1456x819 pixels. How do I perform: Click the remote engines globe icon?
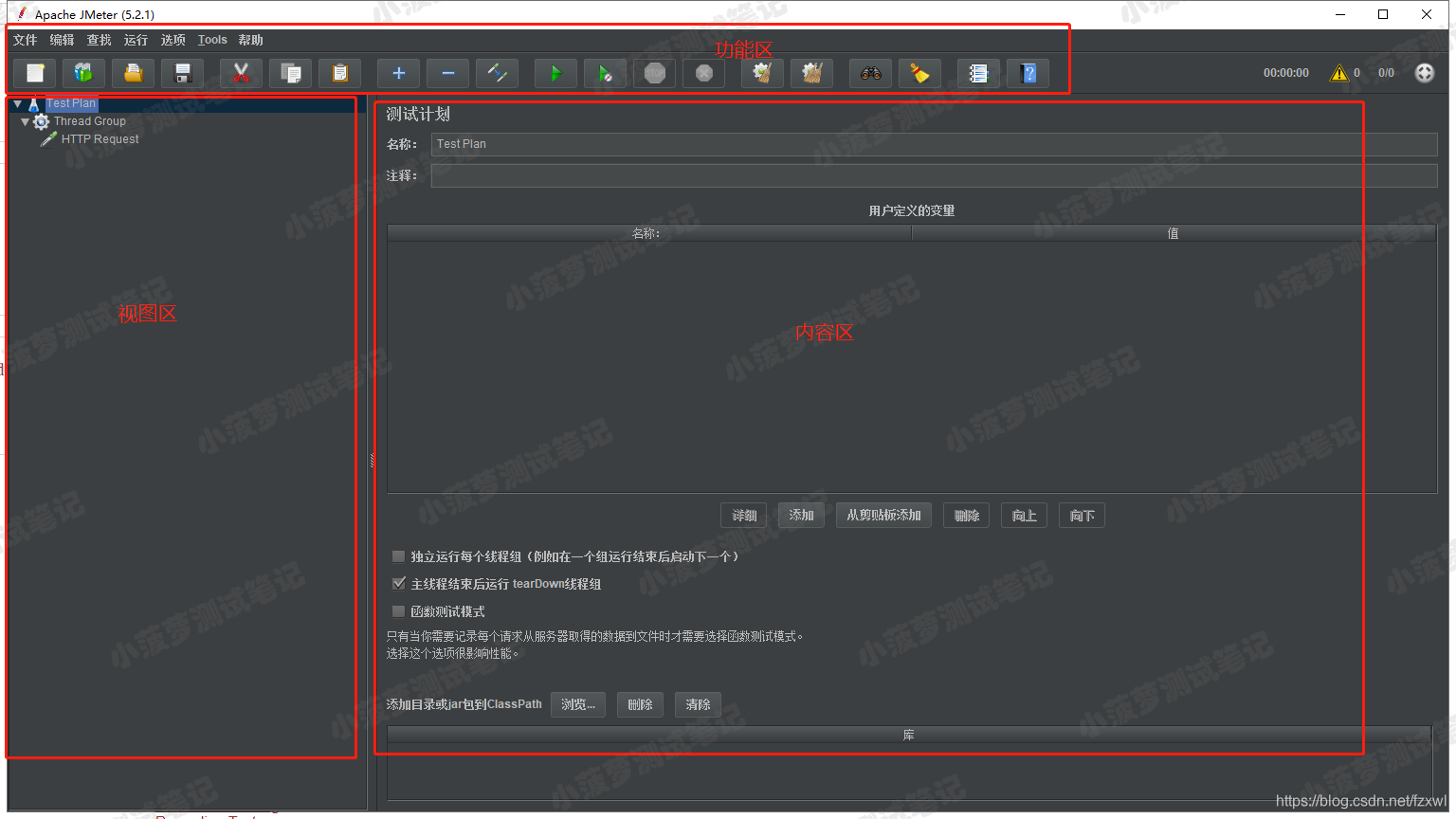1425,73
